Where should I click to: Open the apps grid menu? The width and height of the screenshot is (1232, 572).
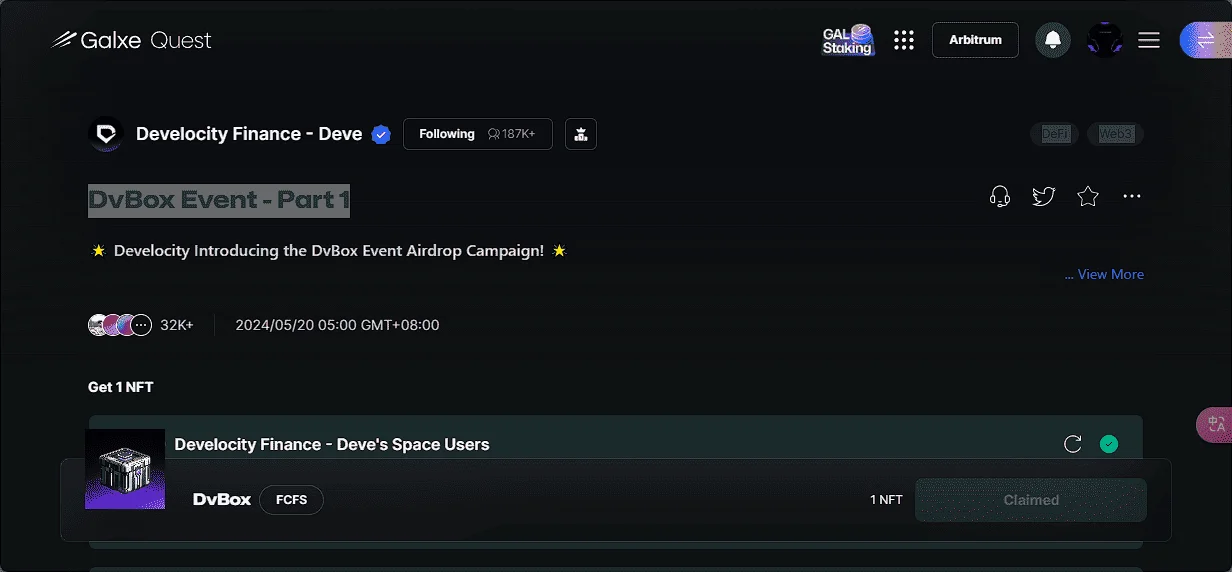click(x=904, y=40)
